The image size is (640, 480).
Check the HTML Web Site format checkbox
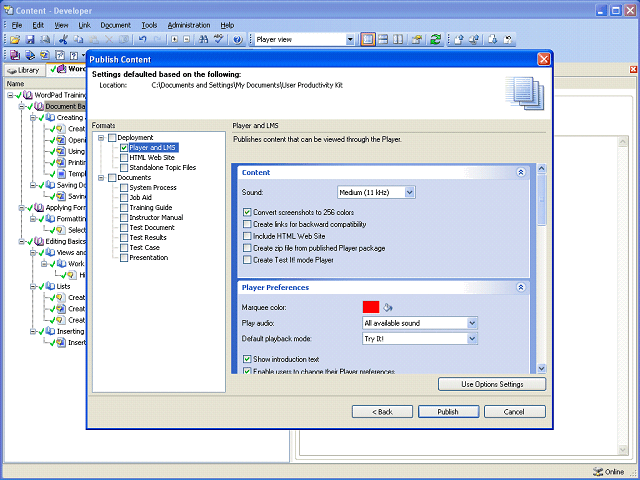124,158
